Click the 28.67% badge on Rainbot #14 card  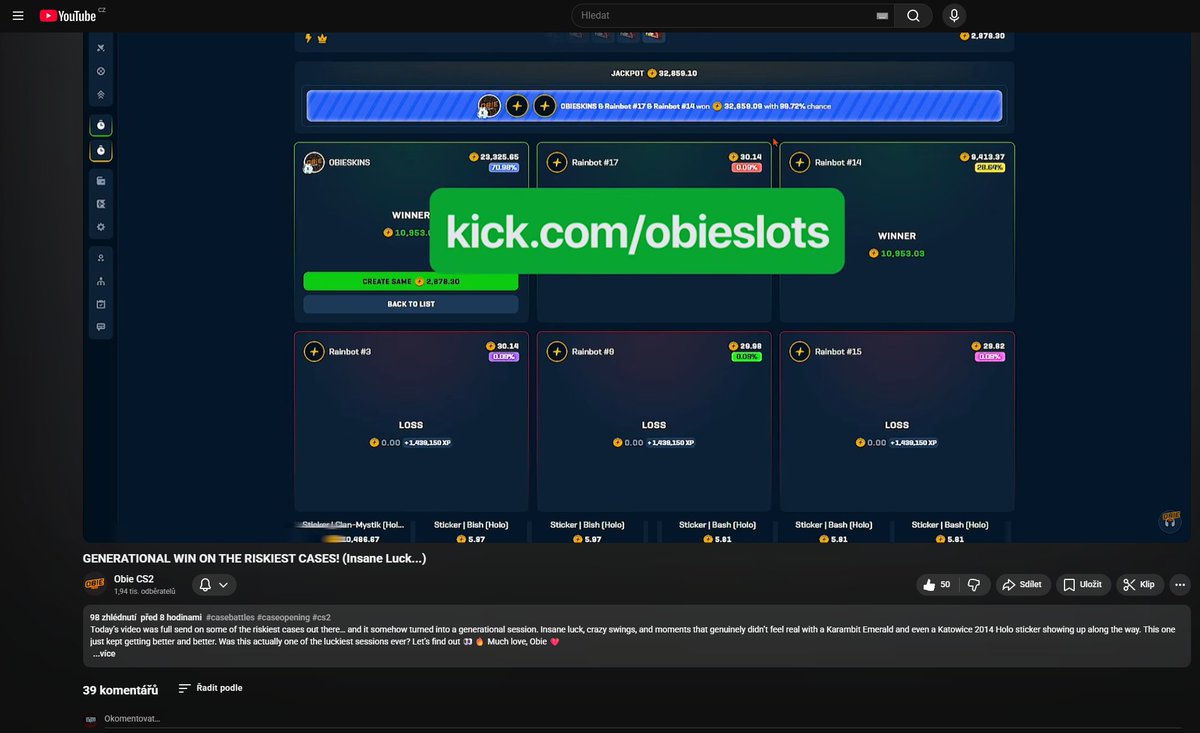point(990,168)
